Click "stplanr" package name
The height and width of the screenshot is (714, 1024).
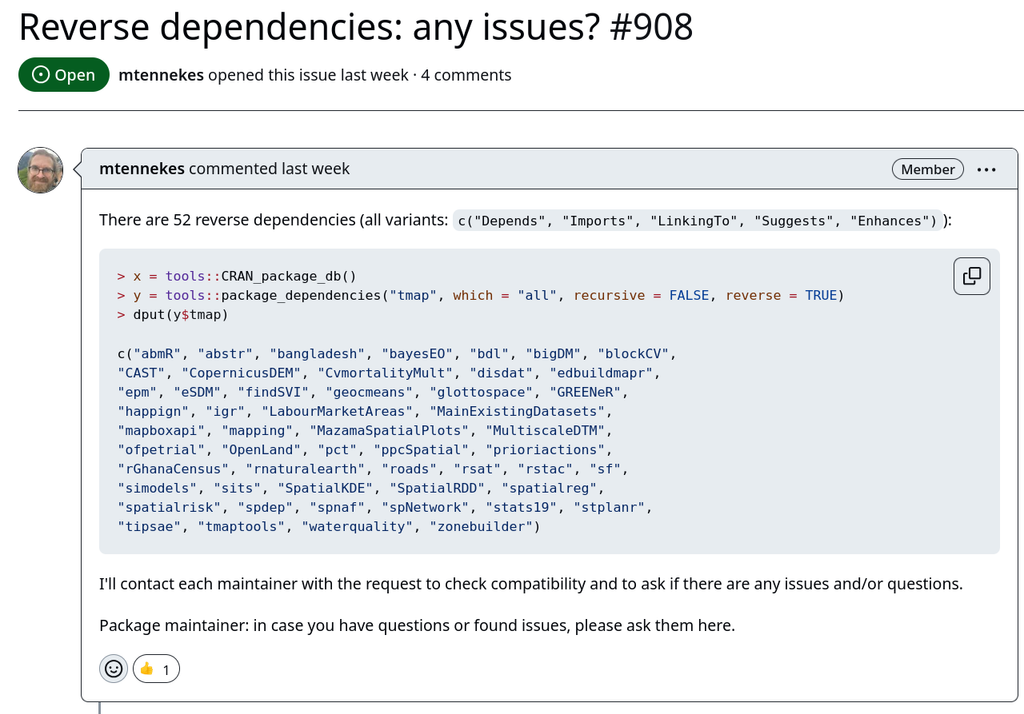pyautogui.click(x=609, y=508)
